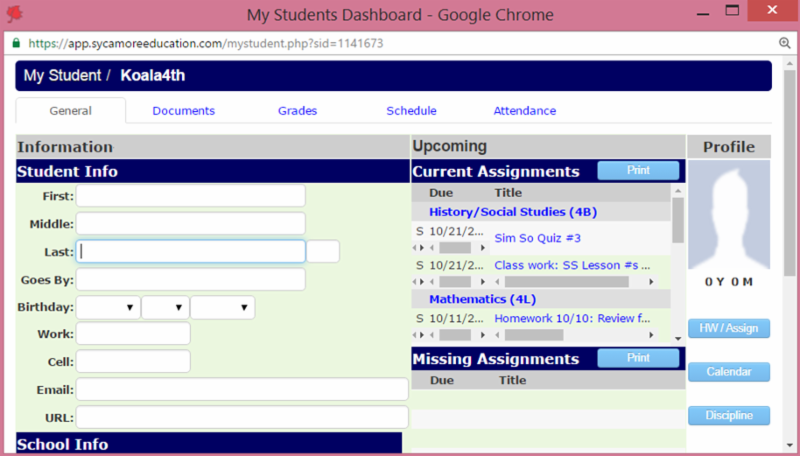Switch to the Documents tab
This screenshot has height=456, width=800.
point(183,111)
